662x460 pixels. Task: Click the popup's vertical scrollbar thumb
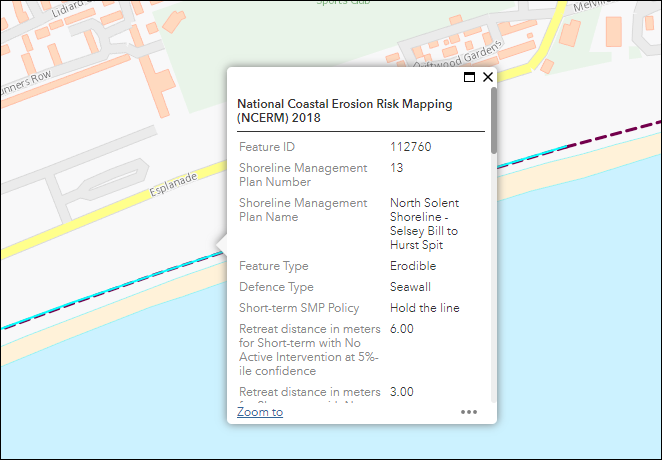pyautogui.click(x=493, y=121)
